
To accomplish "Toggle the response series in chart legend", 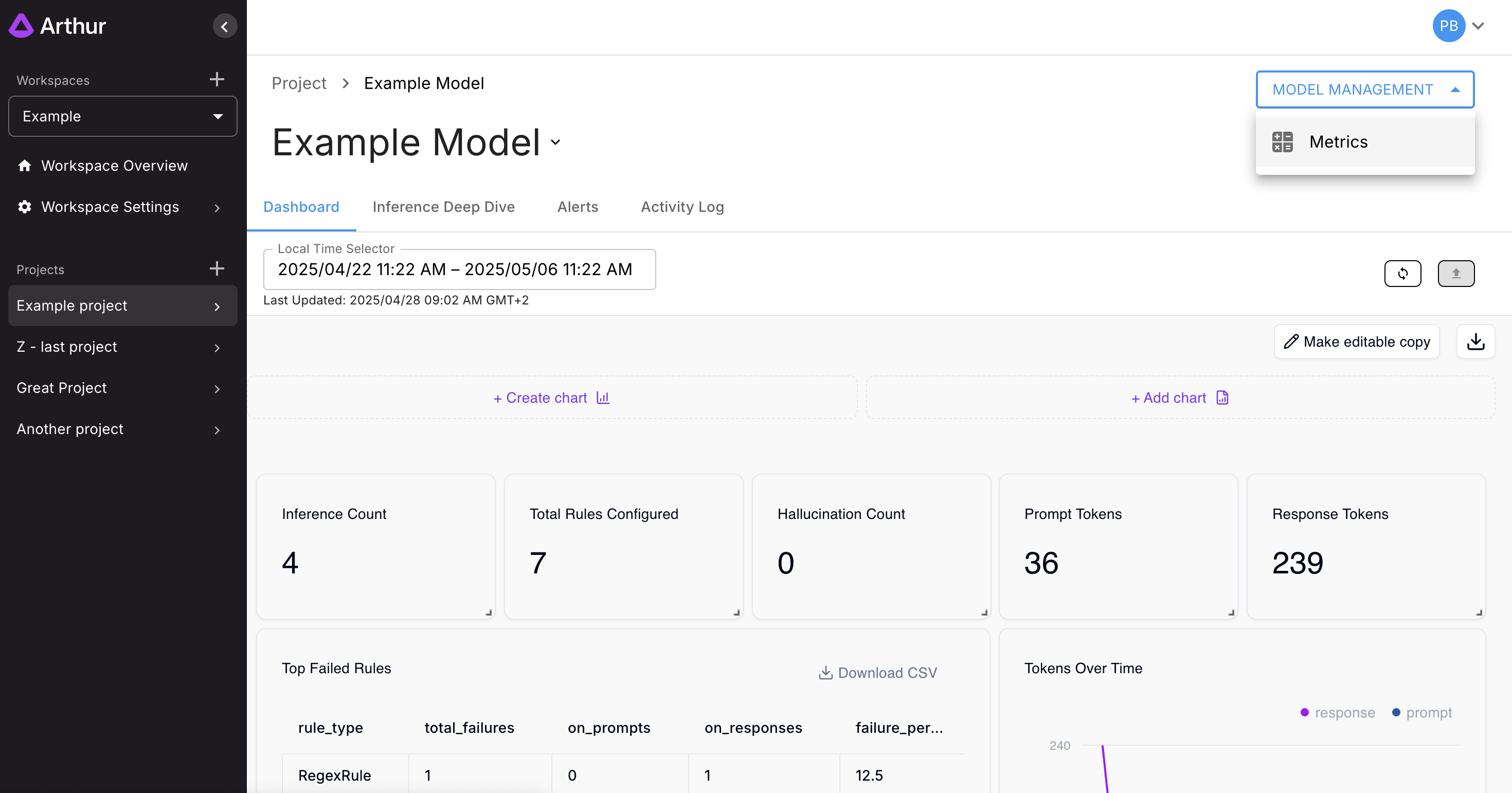I will (1337, 712).
